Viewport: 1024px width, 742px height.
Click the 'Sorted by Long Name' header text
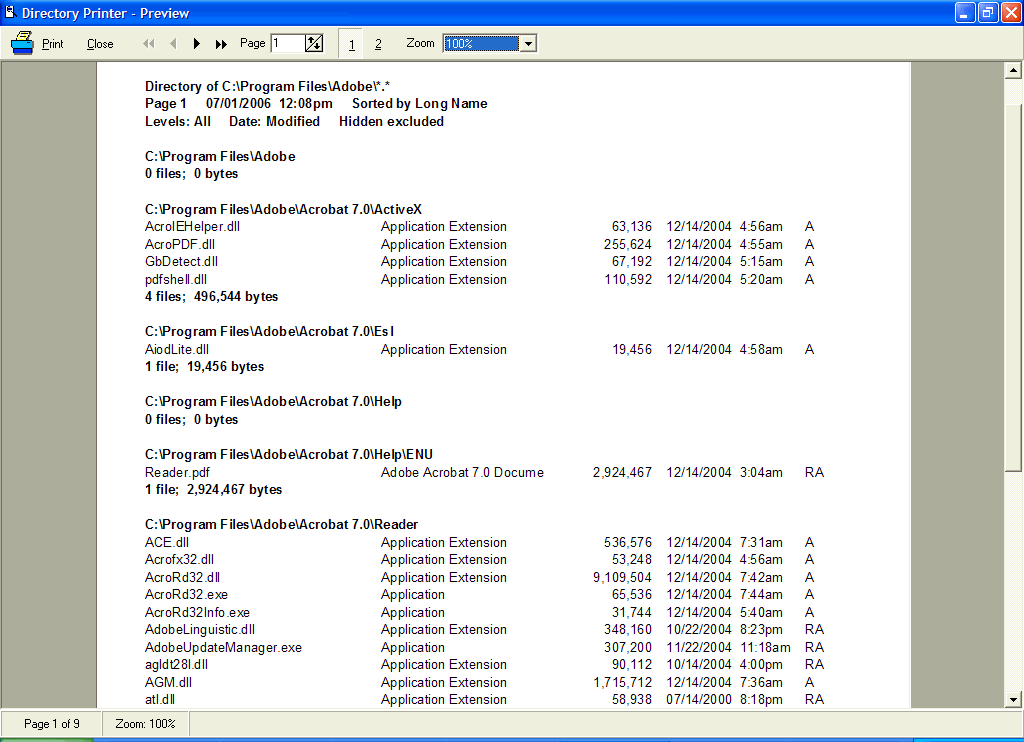pos(420,103)
